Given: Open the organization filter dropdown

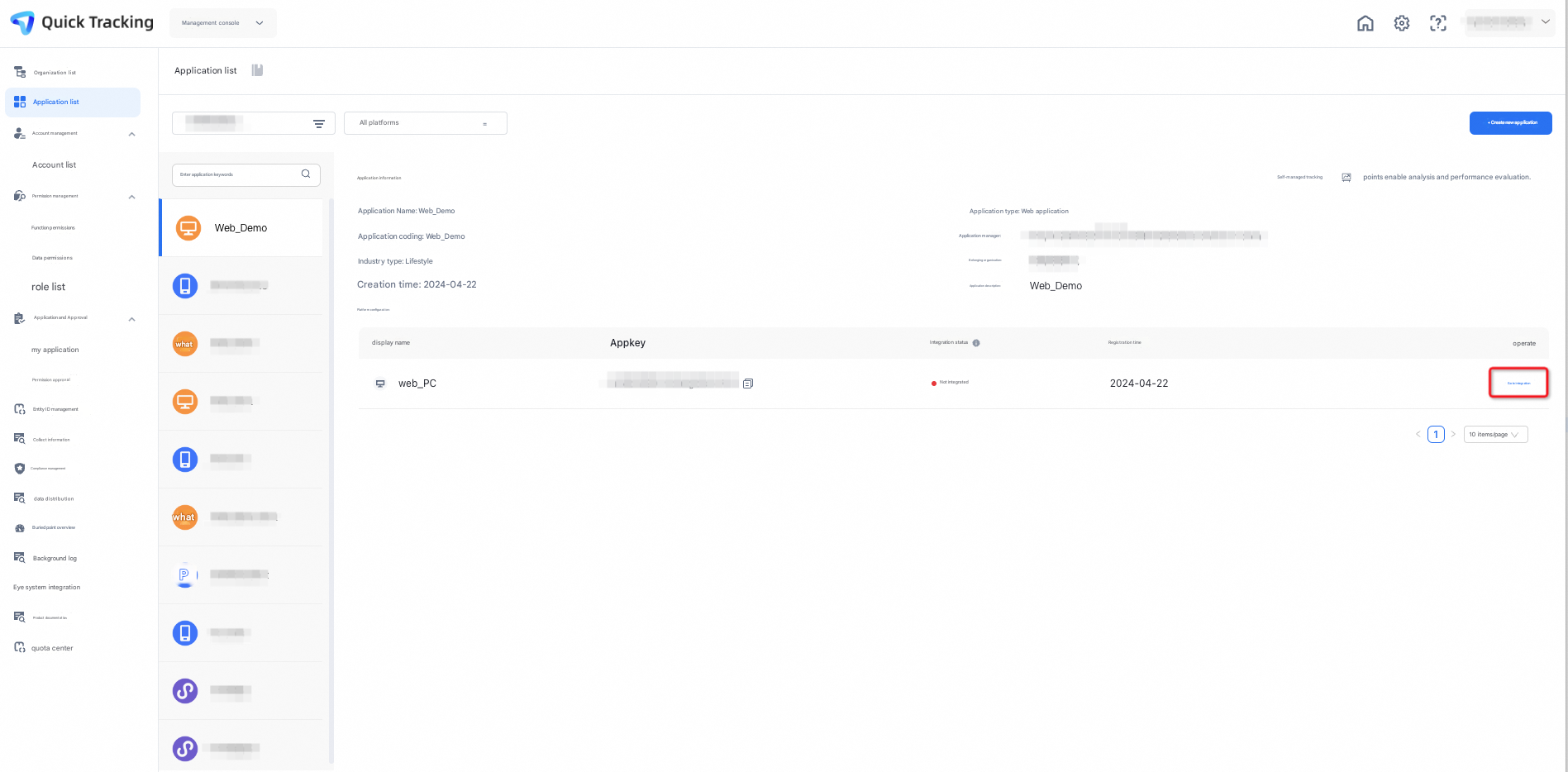Looking at the screenshot, I should click(254, 123).
